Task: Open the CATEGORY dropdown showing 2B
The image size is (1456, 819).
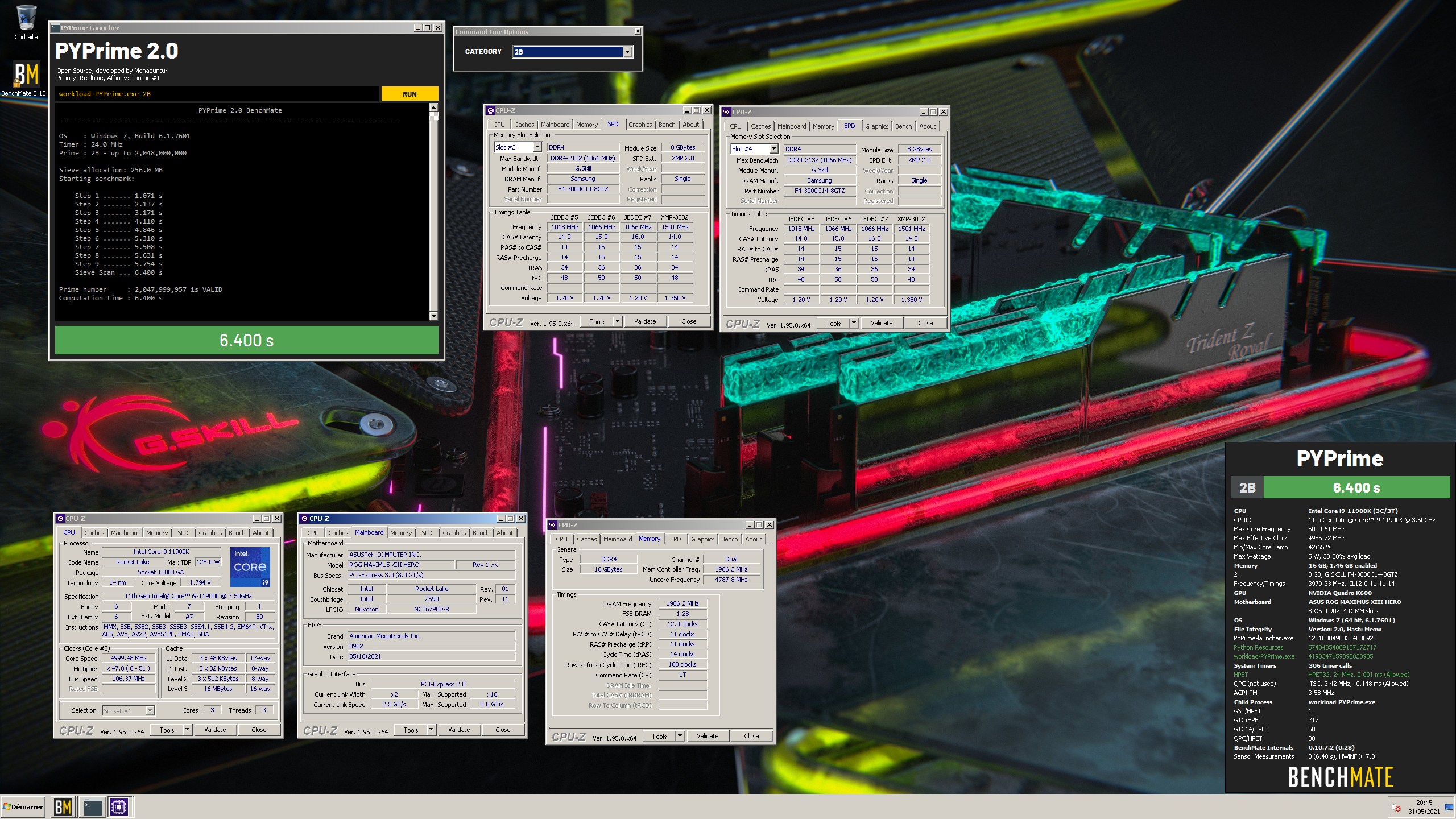Action: tap(627, 52)
